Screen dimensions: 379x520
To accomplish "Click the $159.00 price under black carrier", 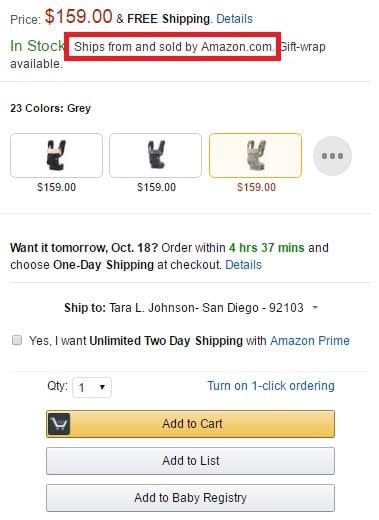I will (x=56, y=187).
